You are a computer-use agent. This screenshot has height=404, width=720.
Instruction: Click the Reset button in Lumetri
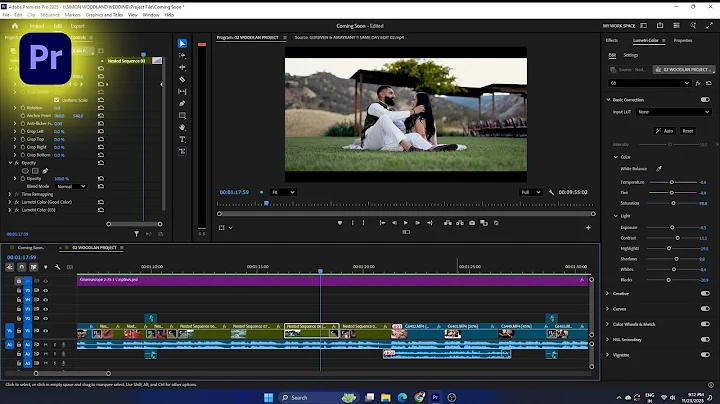pos(687,131)
